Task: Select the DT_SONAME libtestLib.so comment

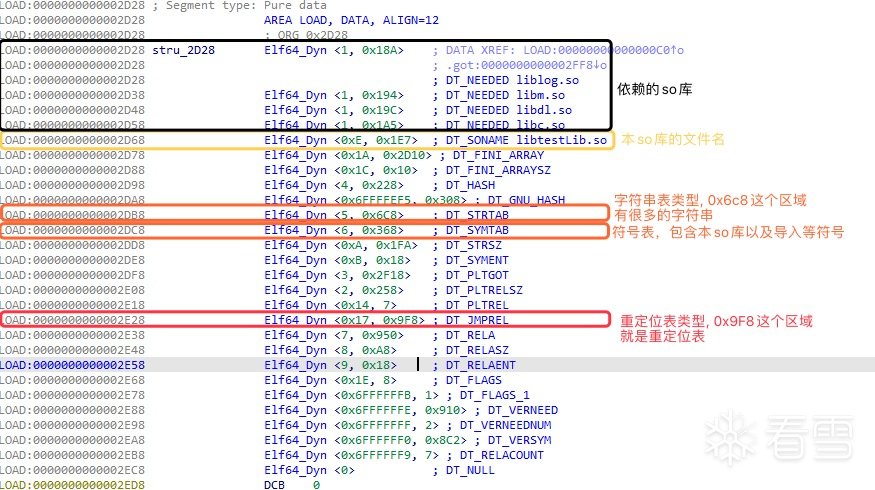Action: click(x=526, y=140)
